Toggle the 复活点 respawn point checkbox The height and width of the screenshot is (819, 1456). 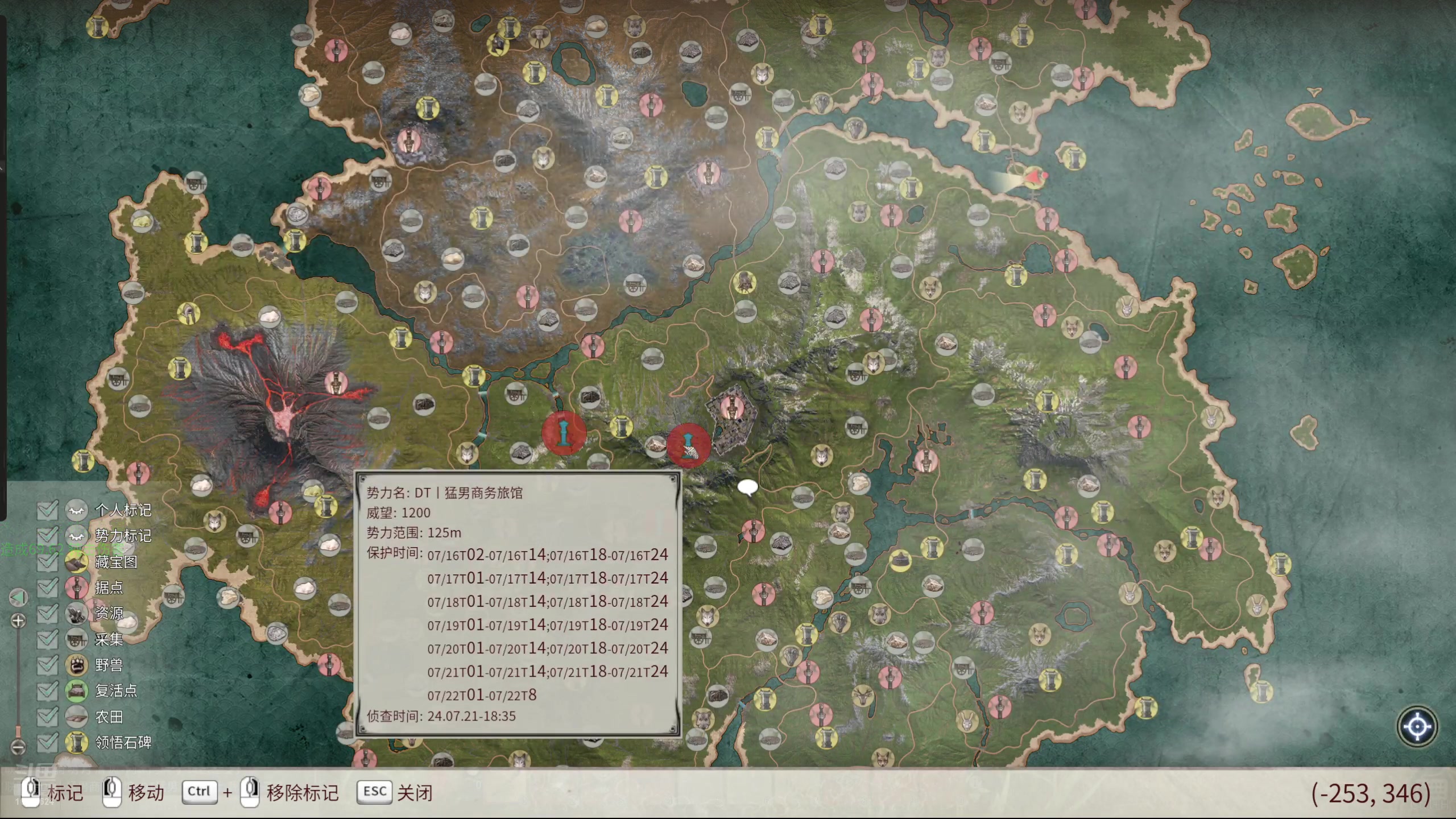click(x=48, y=690)
